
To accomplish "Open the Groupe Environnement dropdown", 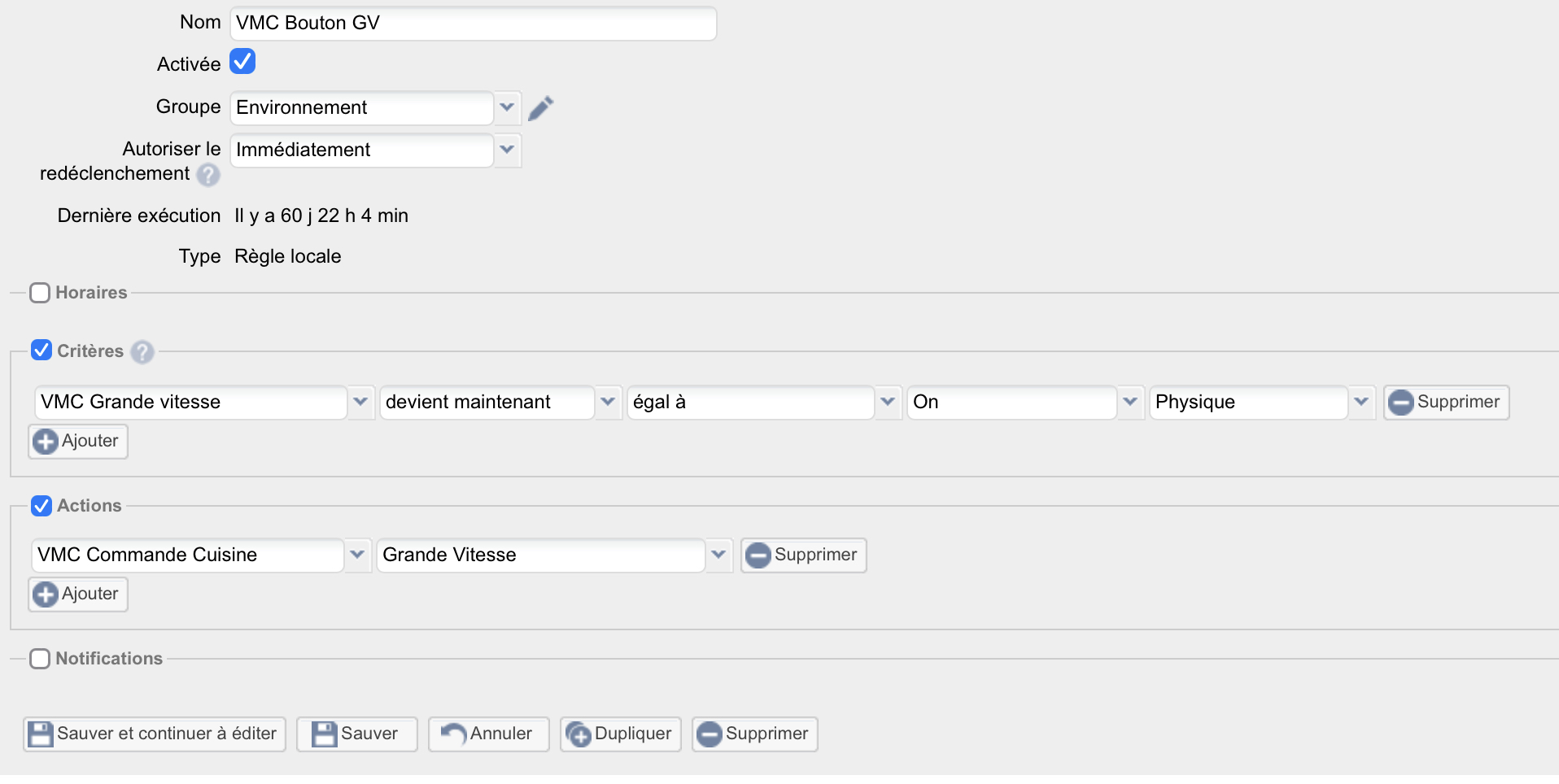I will coord(507,107).
